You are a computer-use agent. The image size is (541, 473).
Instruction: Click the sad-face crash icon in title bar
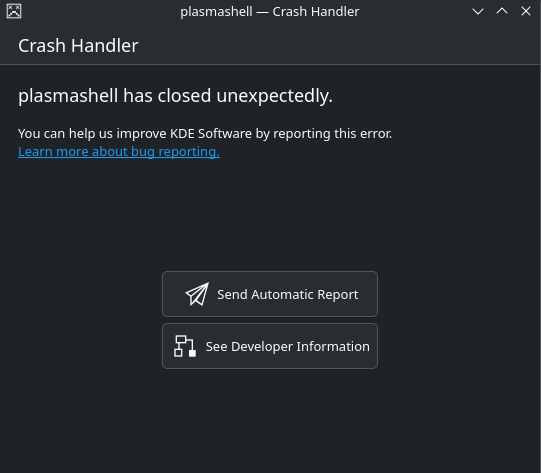pyautogui.click(x=14, y=11)
